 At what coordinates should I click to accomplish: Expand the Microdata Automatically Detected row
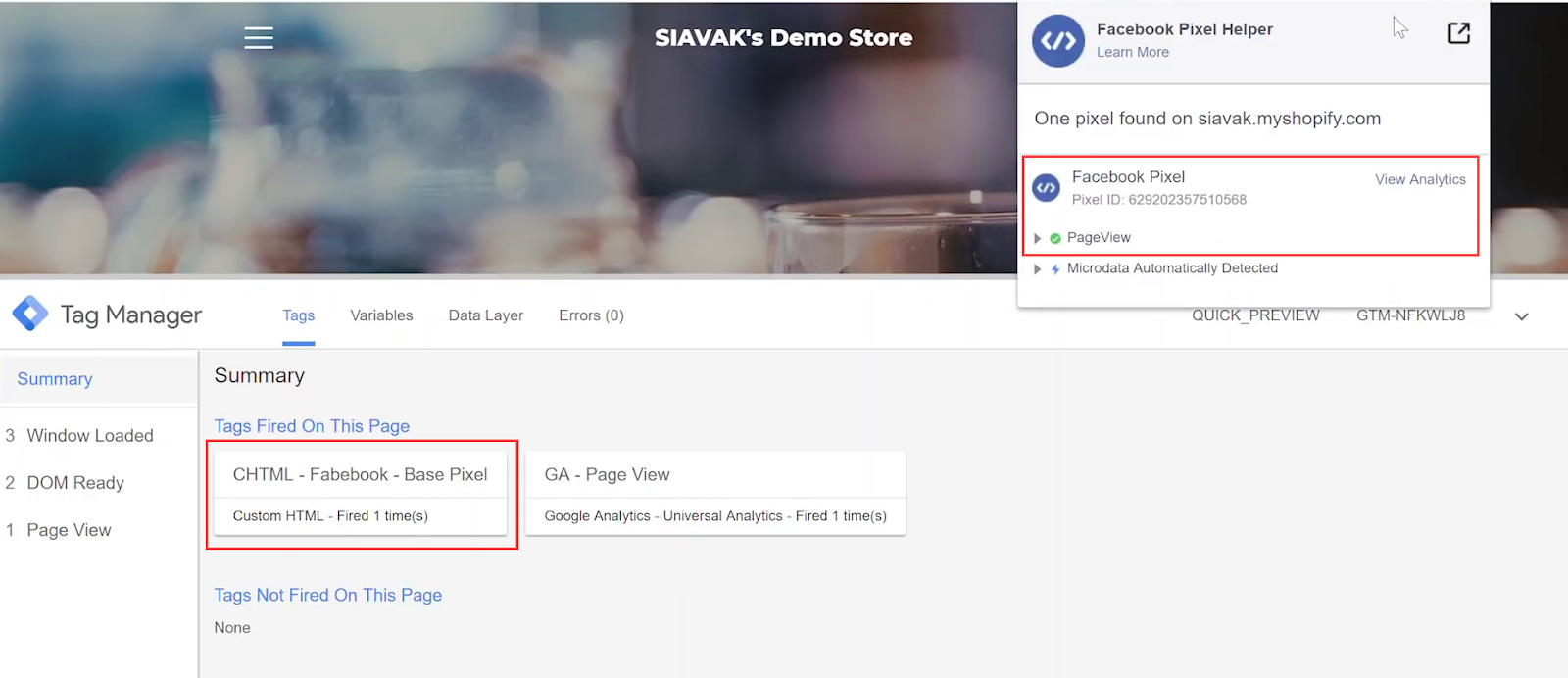click(x=1038, y=268)
